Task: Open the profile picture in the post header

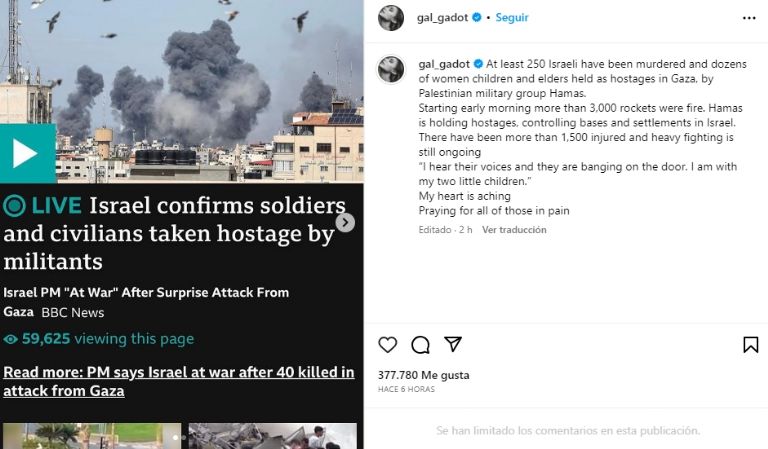Action: click(x=391, y=18)
